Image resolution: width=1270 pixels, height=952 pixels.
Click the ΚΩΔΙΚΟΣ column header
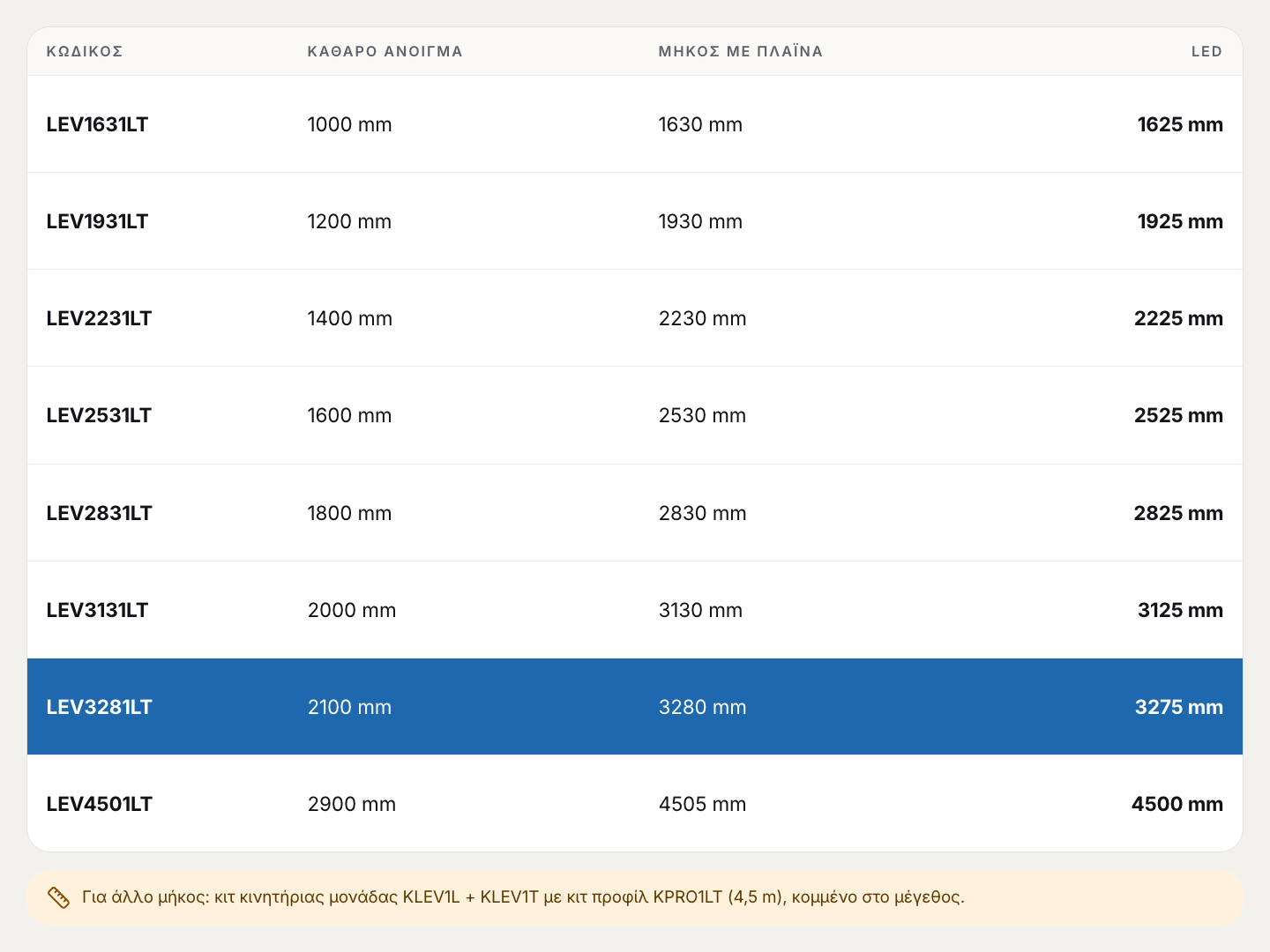click(x=85, y=51)
